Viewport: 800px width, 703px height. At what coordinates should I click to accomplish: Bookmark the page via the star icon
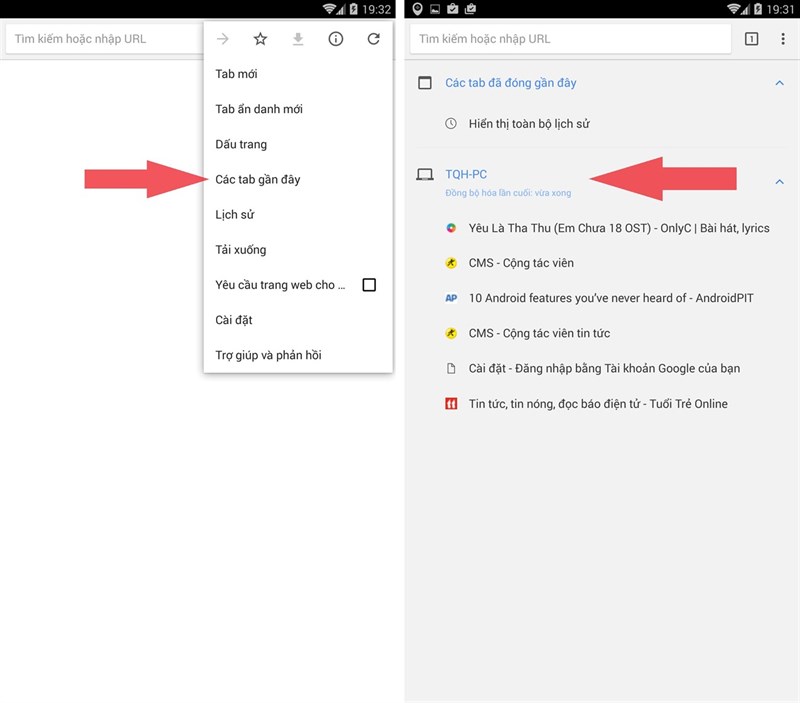259,38
